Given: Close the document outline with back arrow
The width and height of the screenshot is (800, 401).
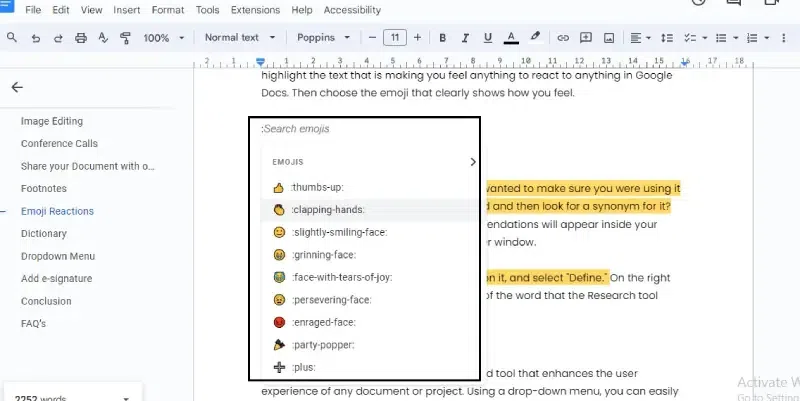Looking at the screenshot, I should [x=17, y=87].
